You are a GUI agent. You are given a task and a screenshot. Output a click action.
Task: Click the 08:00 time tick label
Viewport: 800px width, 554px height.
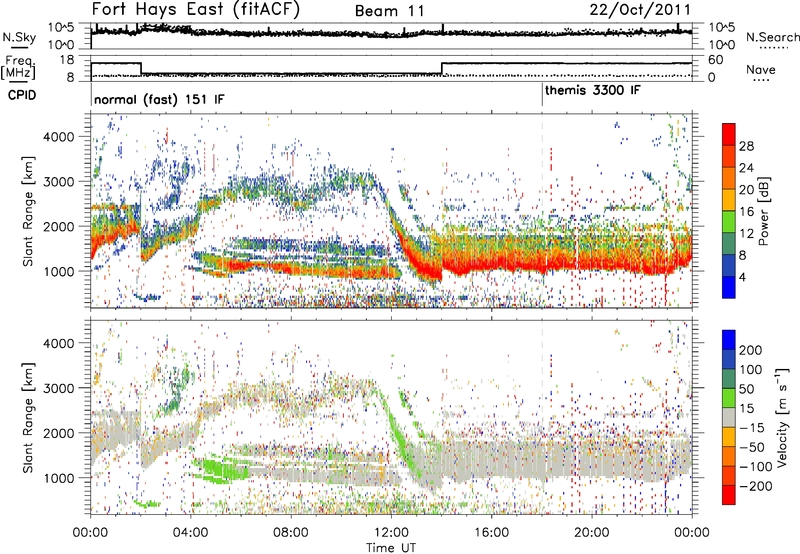point(291,533)
